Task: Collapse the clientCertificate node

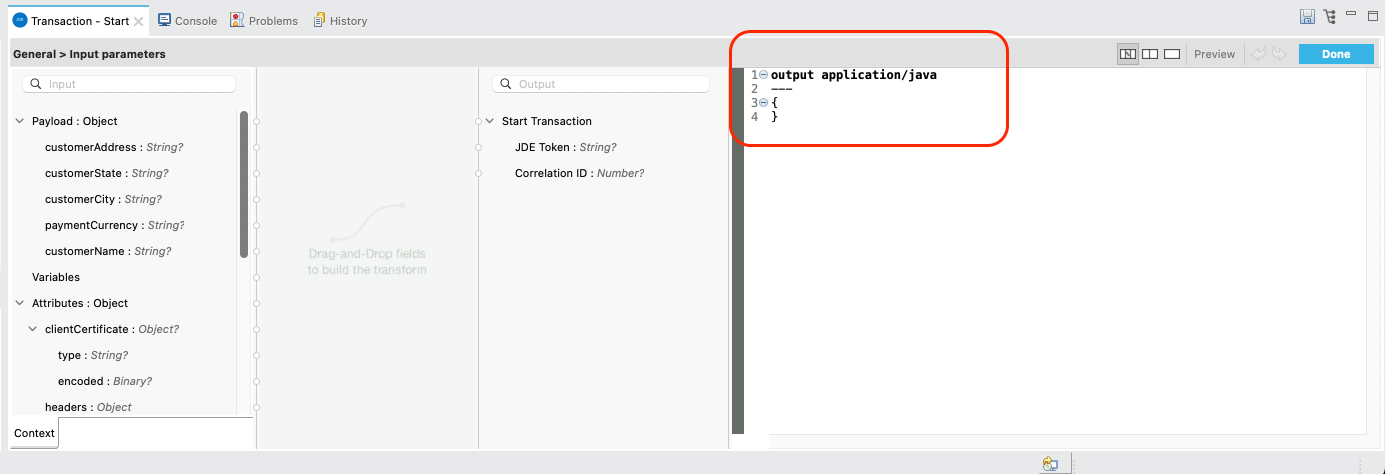Action: coord(33,329)
